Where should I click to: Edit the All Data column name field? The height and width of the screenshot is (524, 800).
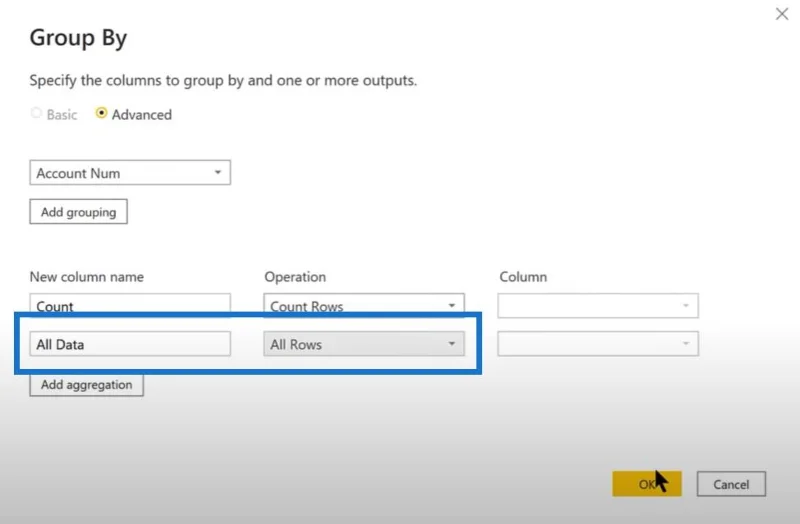tap(130, 344)
